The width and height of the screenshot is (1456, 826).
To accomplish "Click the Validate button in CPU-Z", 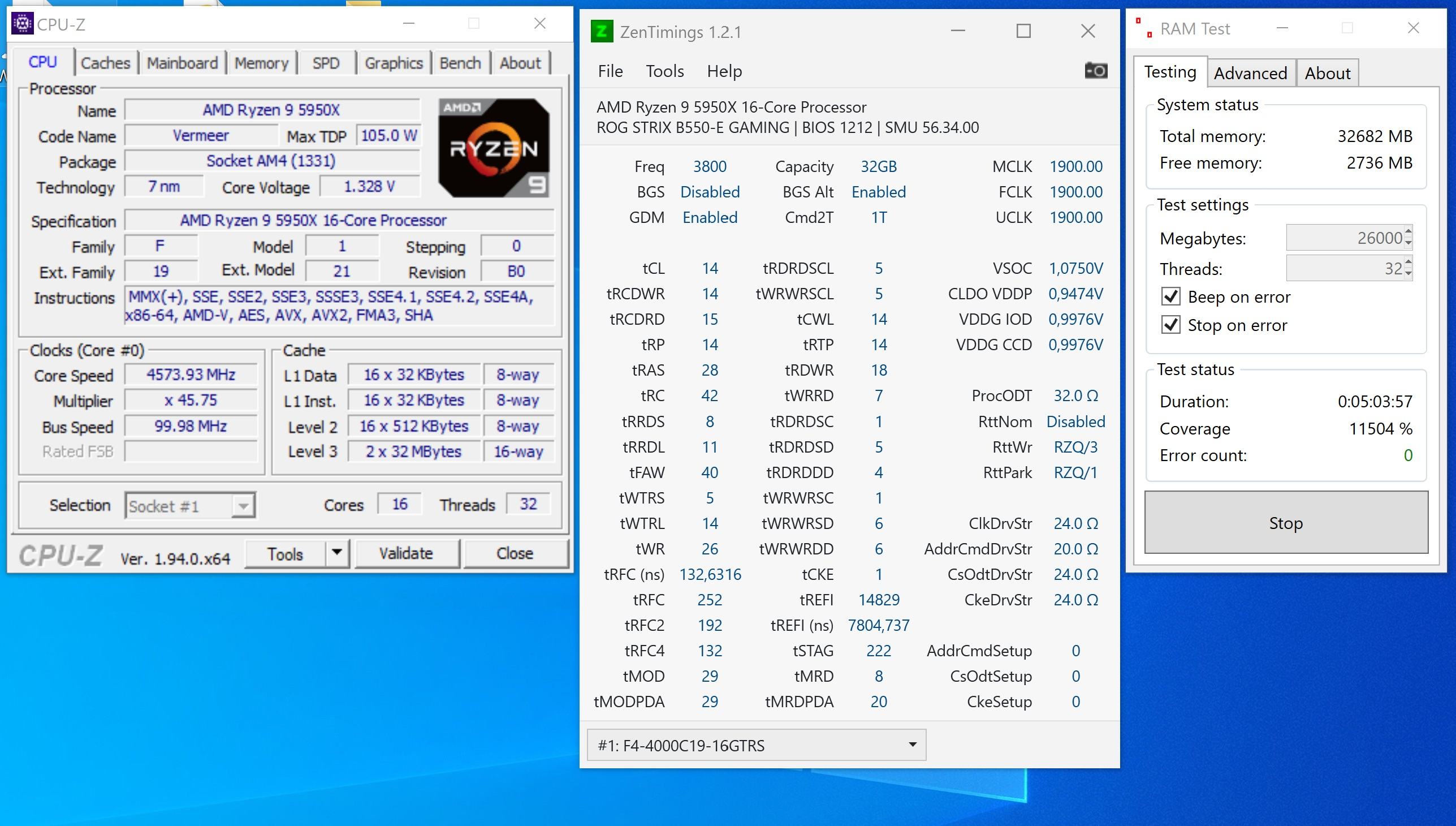I will click(x=406, y=553).
